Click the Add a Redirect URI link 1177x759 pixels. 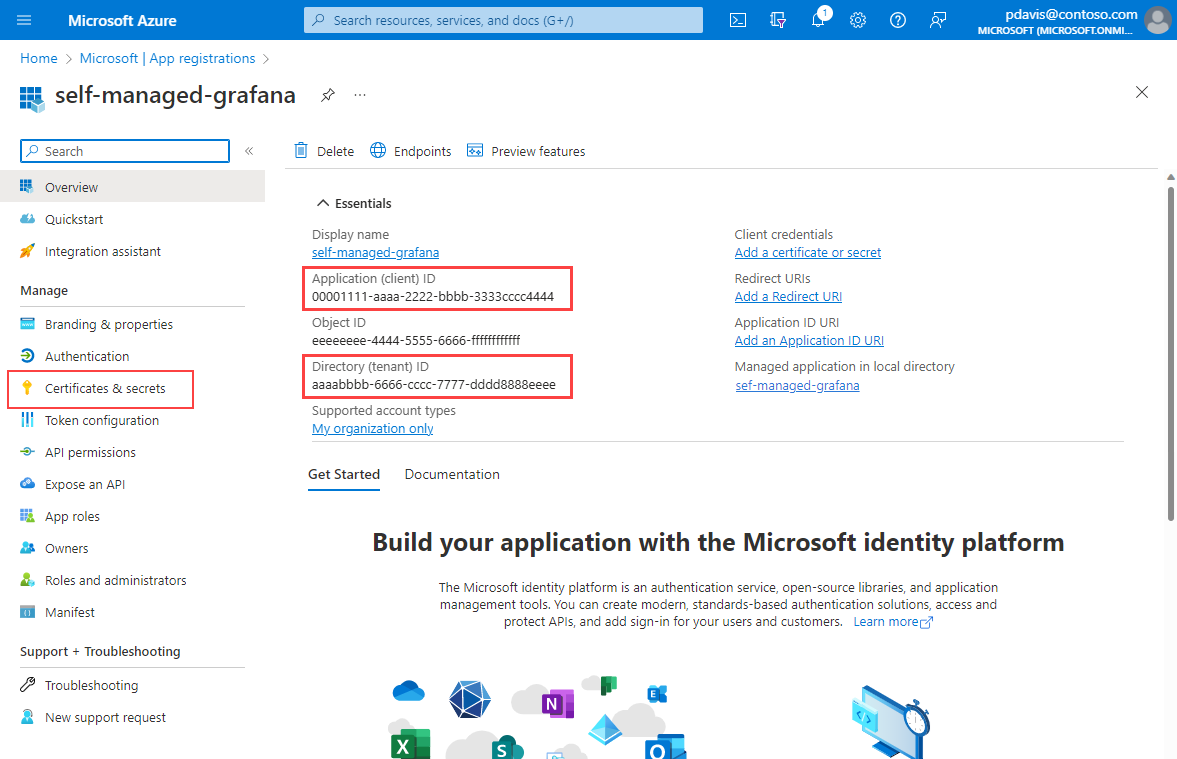pyautogui.click(x=788, y=297)
